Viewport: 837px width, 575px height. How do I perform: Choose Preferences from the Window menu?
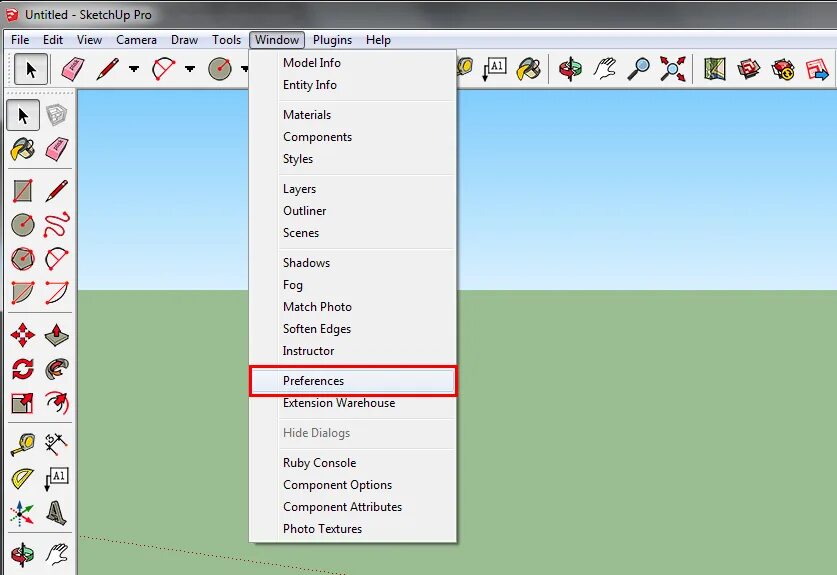point(353,381)
